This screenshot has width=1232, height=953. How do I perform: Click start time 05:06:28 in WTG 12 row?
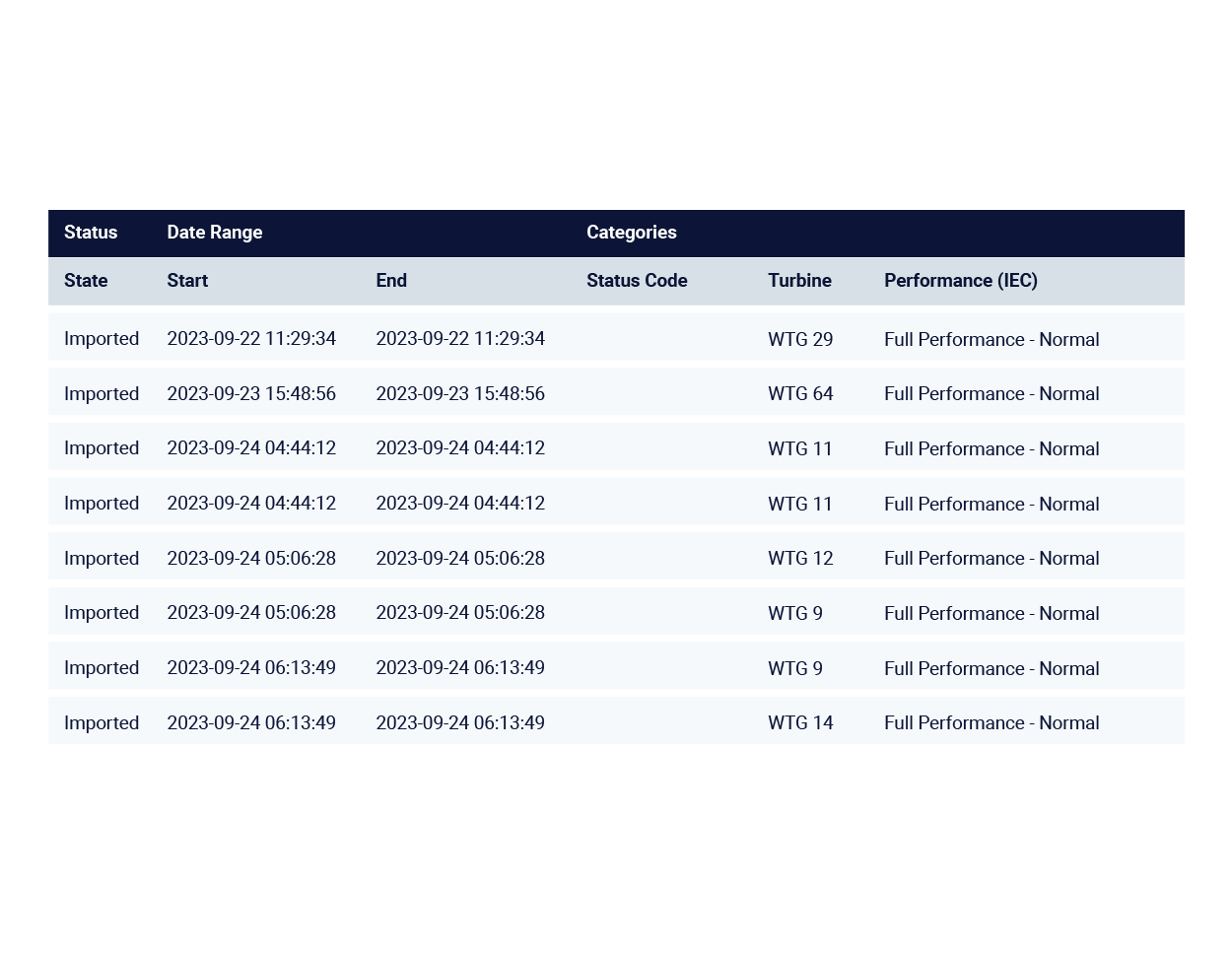(x=251, y=559)
